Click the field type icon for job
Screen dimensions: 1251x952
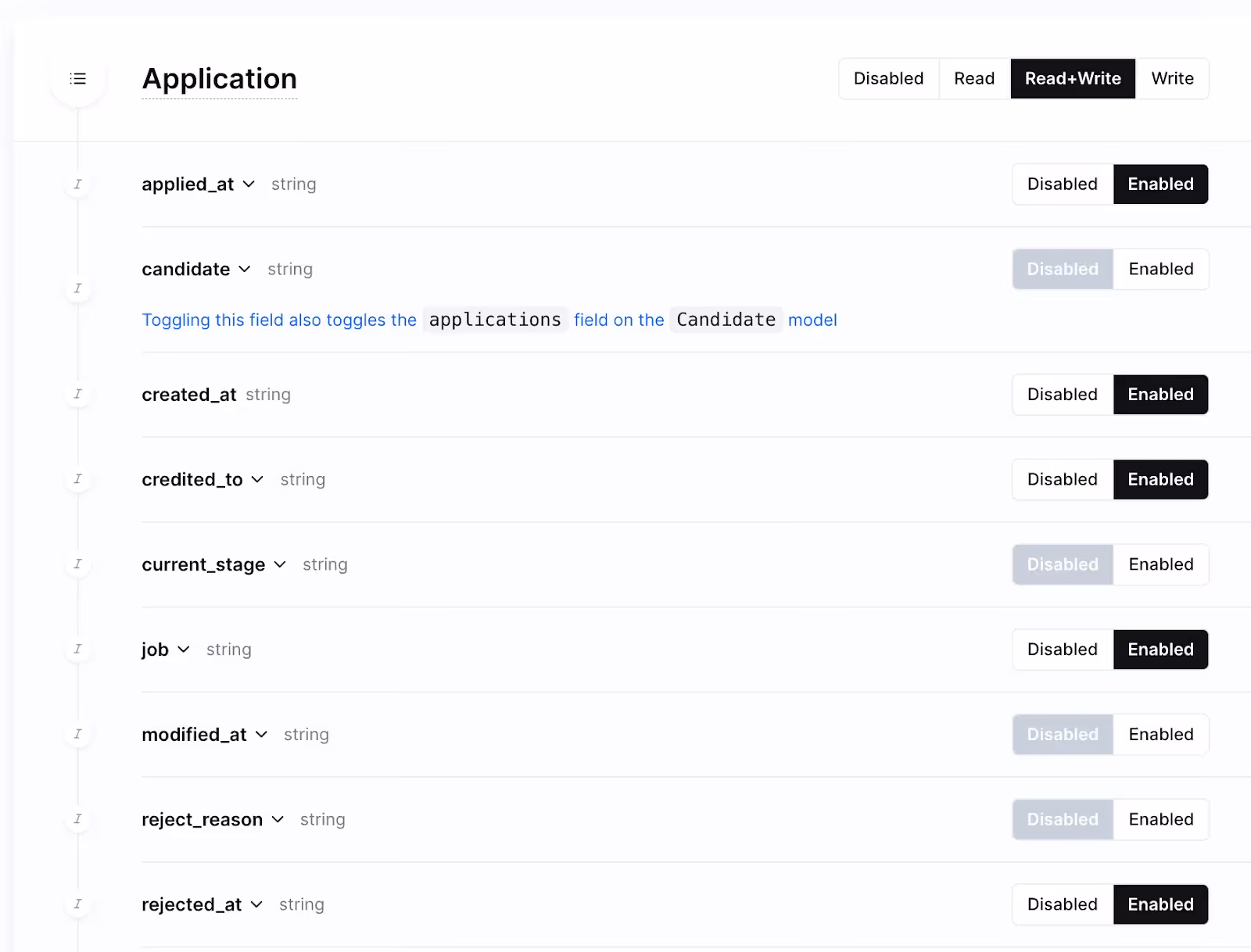(77, 649)
